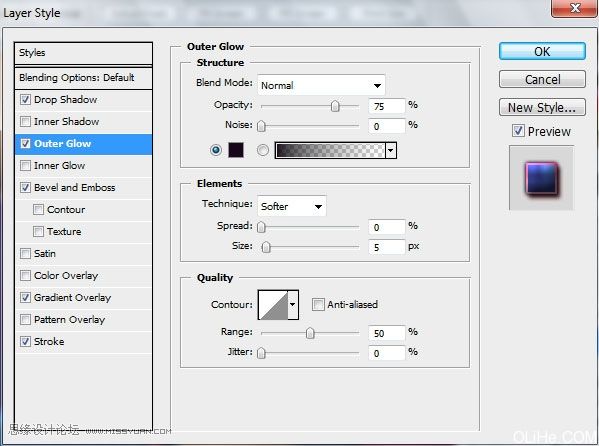Toggle the Preview checkbox
599x446 pixels.
(x=518, y=131)
